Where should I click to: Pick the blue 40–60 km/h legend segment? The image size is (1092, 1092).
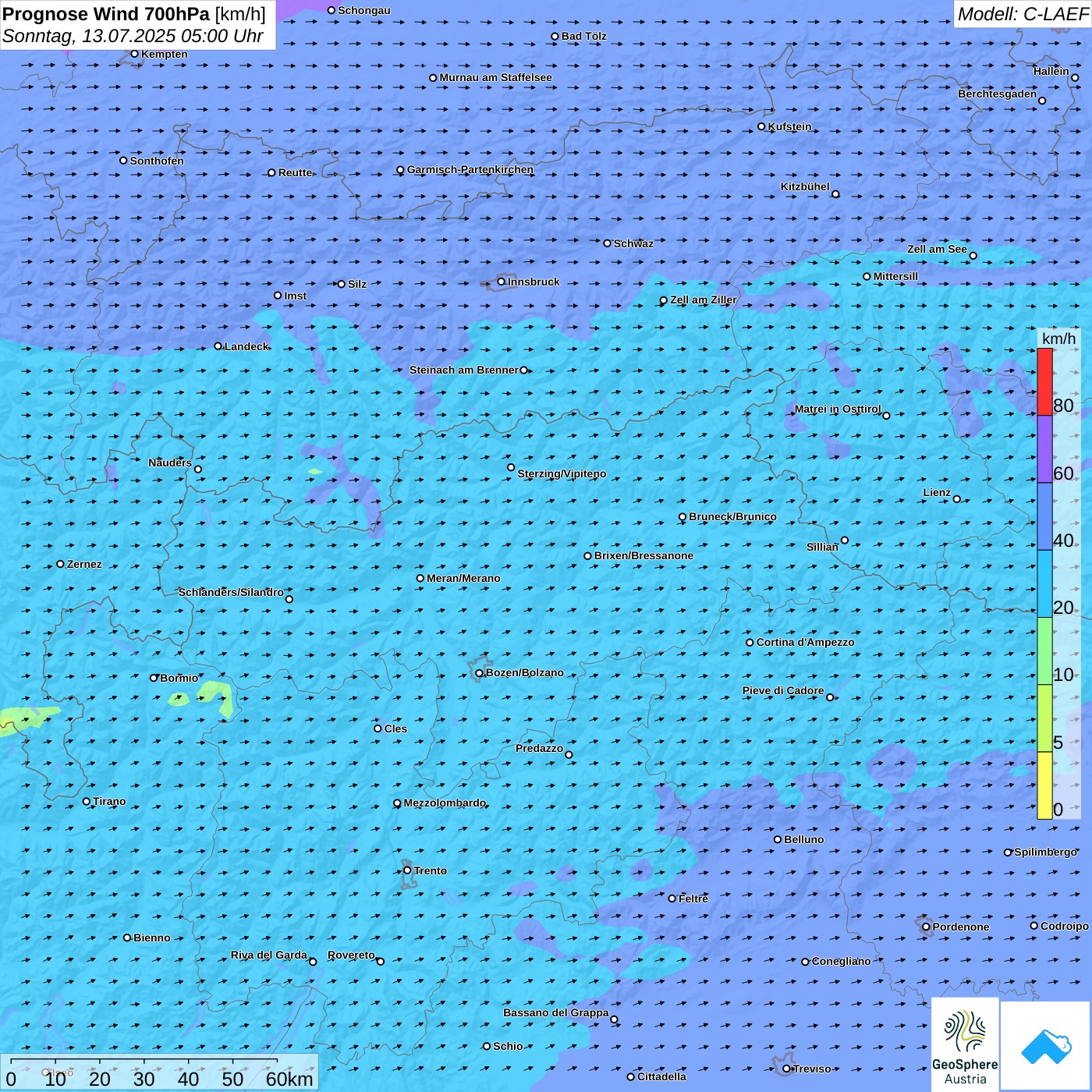(x=1044, y=517)
